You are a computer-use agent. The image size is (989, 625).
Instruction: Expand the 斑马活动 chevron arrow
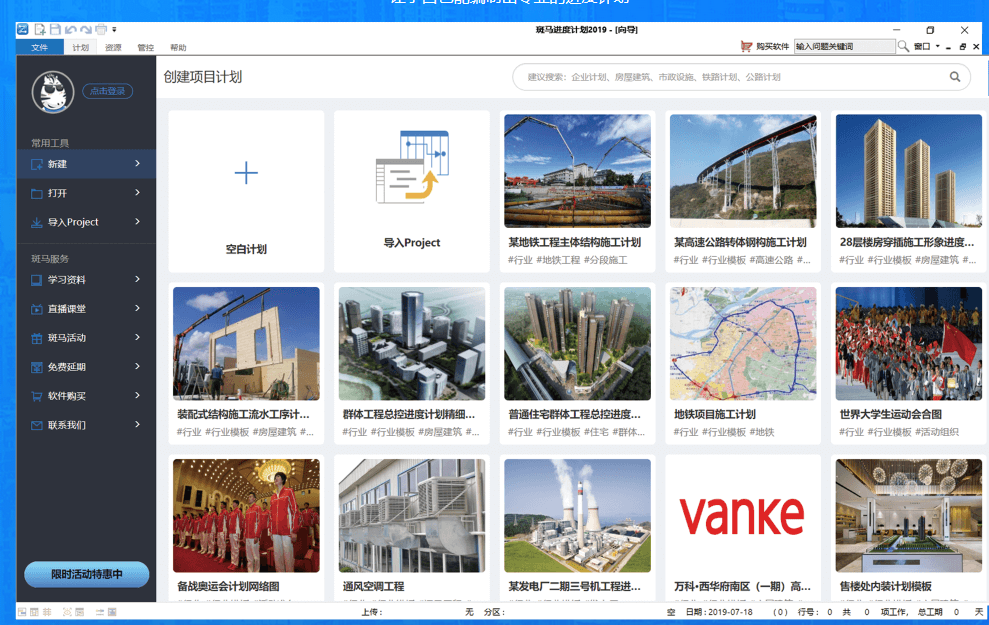(x=138, y=337)
